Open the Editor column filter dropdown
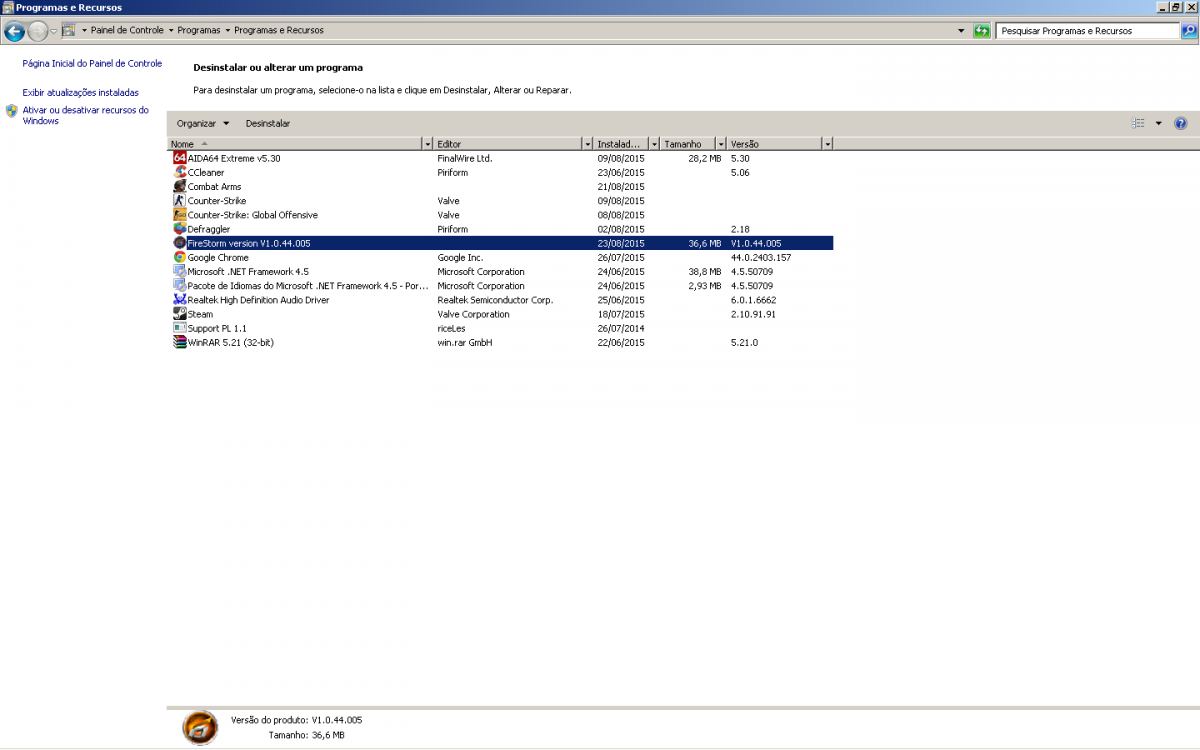The width and height of the screenshot is (1200, 750). tap(587, 144)
